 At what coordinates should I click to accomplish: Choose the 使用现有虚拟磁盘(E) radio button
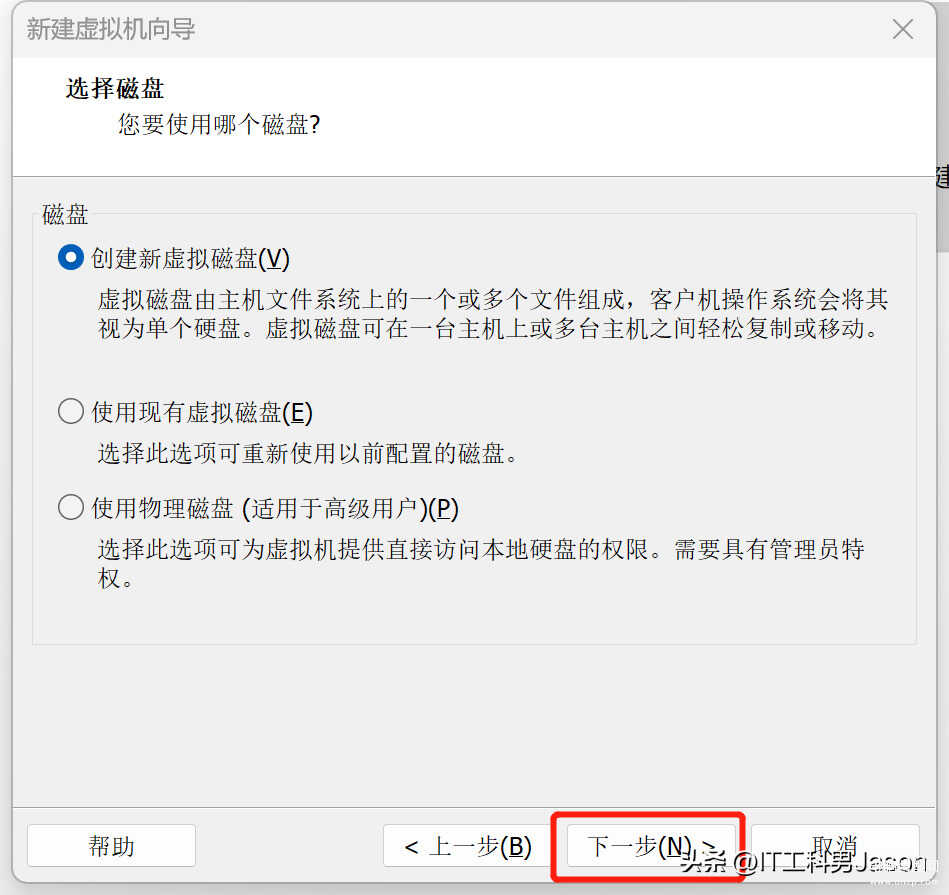point(71,411)
